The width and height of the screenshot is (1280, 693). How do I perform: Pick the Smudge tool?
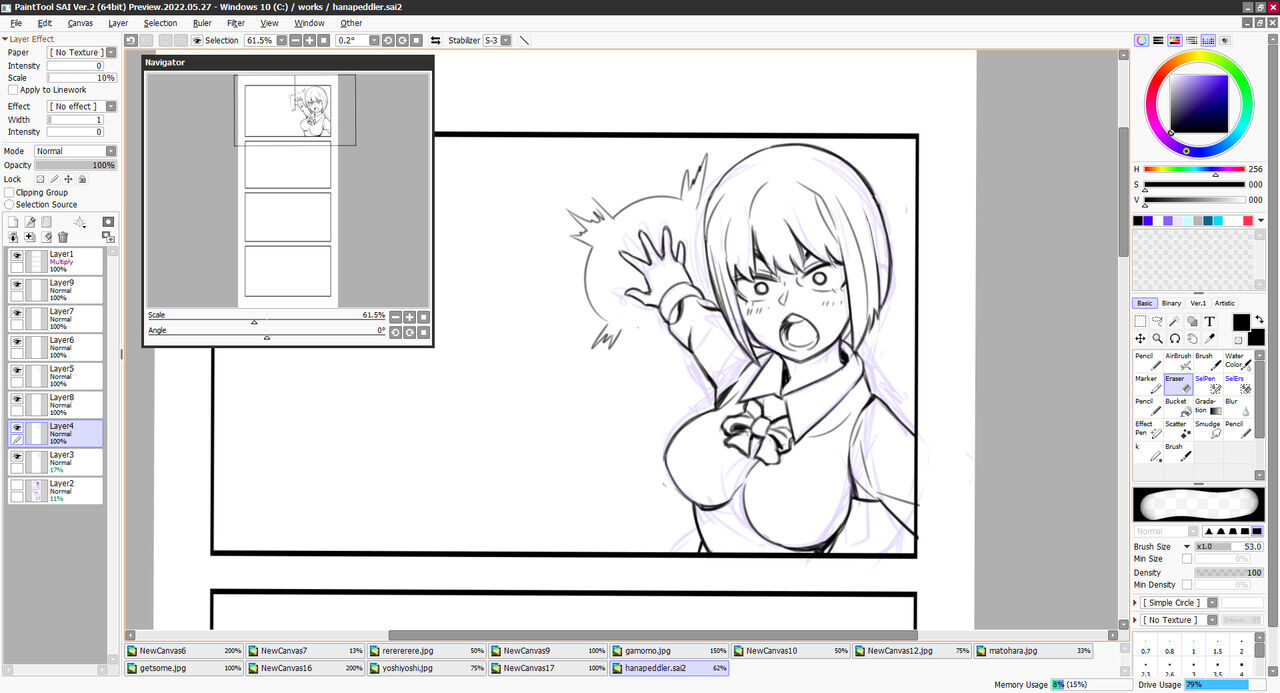[1209, 429]
